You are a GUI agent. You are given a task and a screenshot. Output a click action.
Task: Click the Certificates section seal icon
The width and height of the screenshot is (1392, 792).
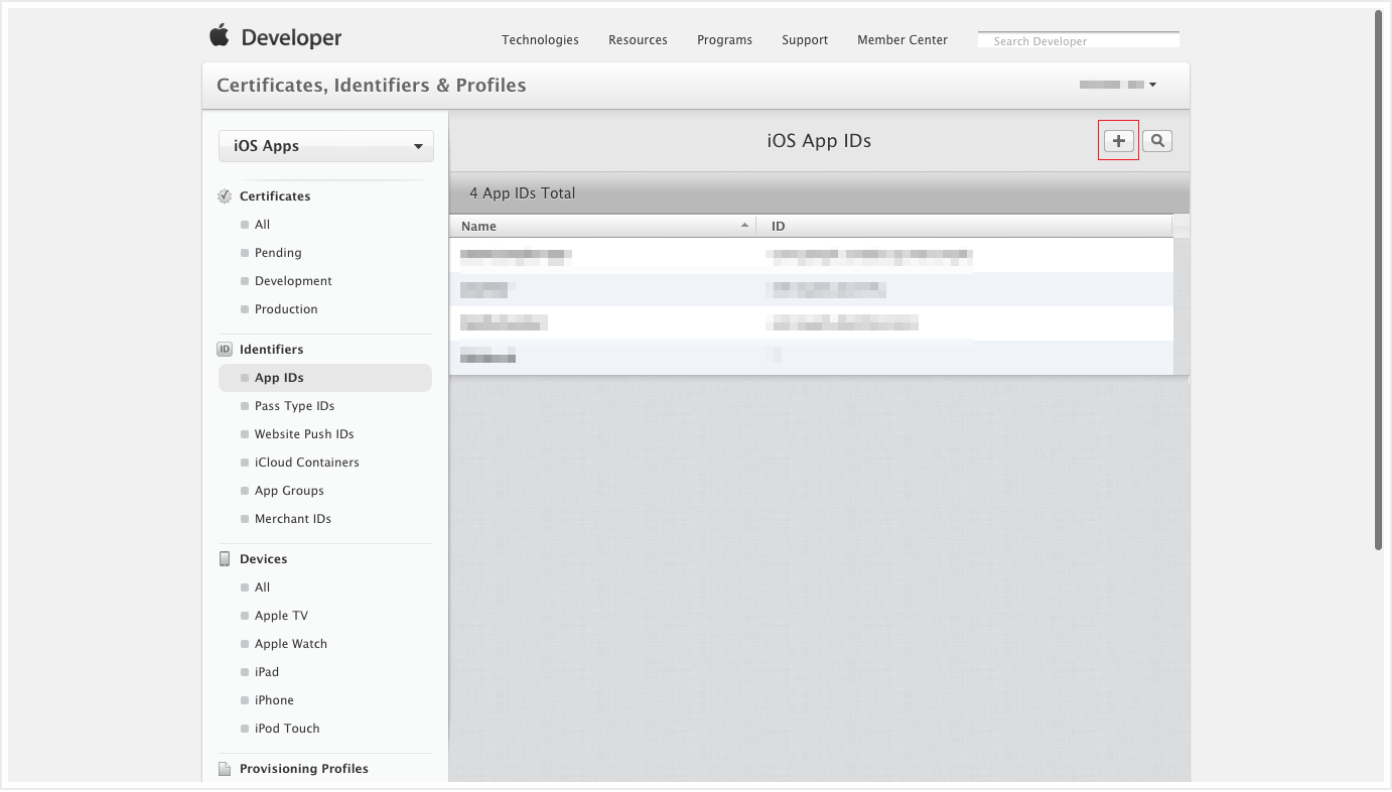click(x=225, y=196)
